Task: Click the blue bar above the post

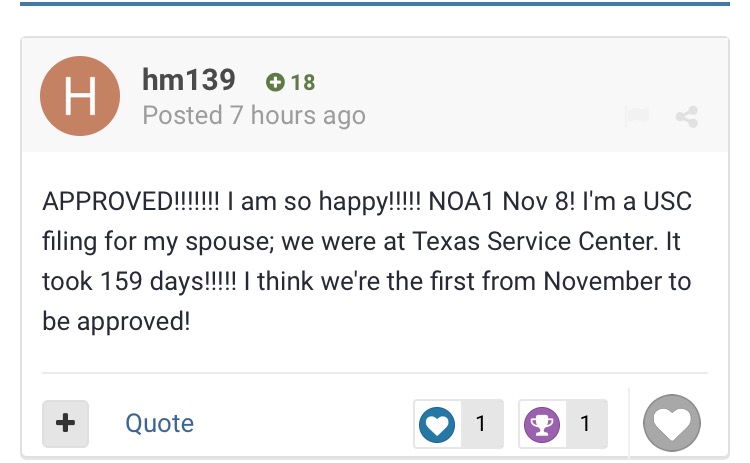Action: click(x=375, y=4)
